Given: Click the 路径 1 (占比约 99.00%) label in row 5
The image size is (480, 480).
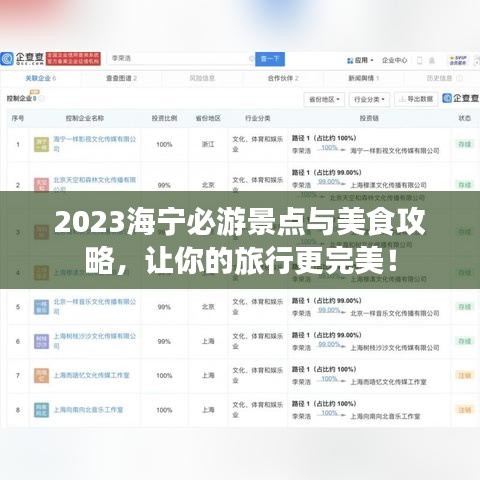Looking at the screenshot, I should 327,301.
